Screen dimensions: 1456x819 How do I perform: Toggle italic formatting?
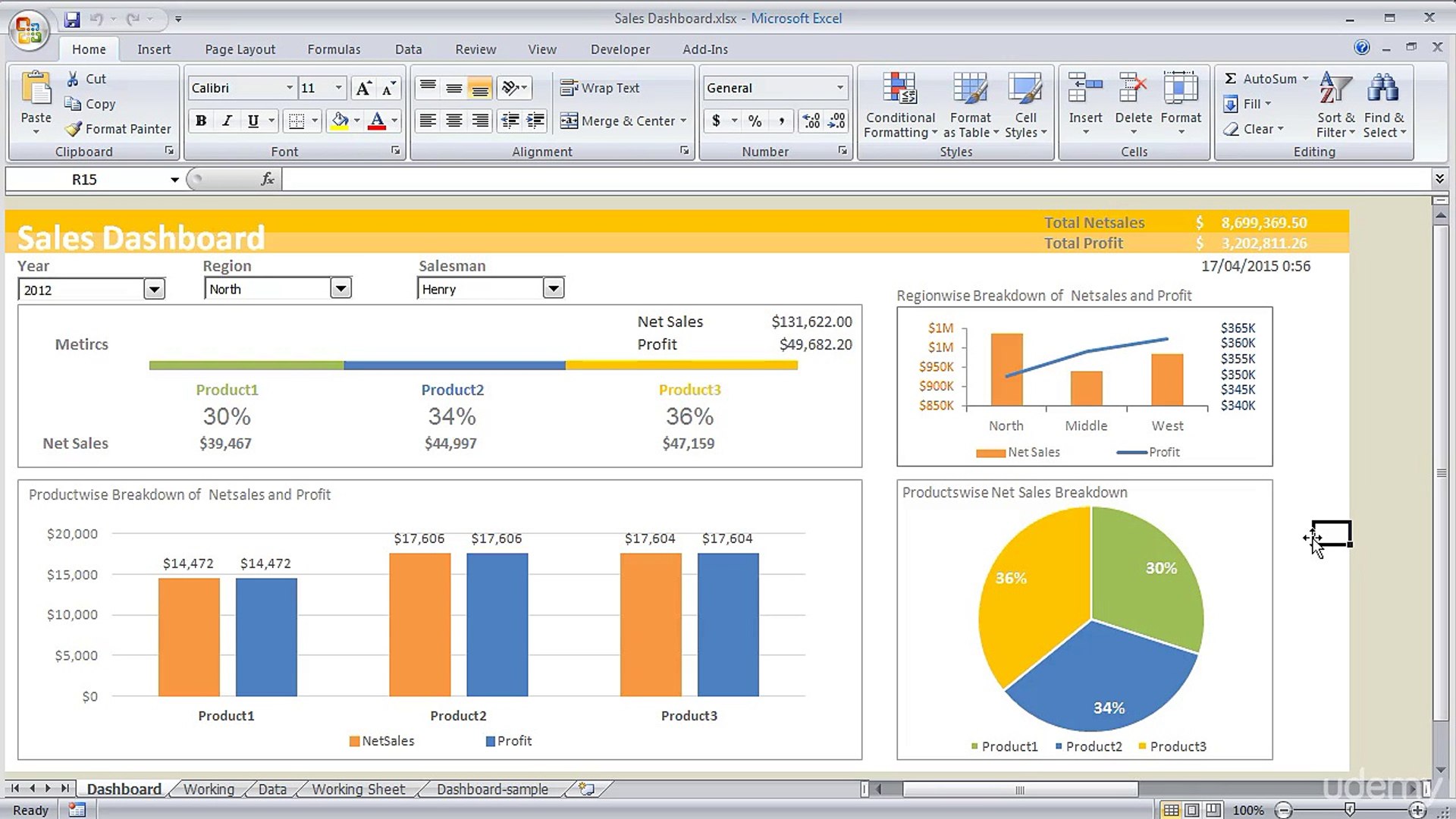pos(226,121)
